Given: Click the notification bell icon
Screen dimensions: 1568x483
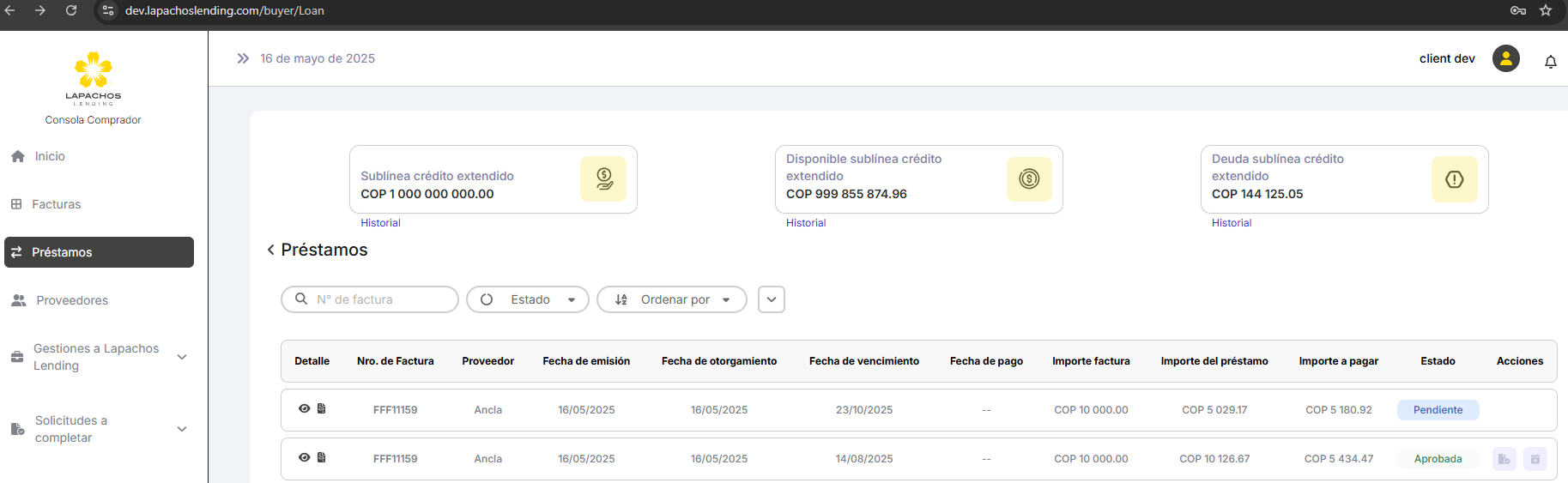Looking at the screenshot, I should pyautogui.click(x=1550, y=62).
